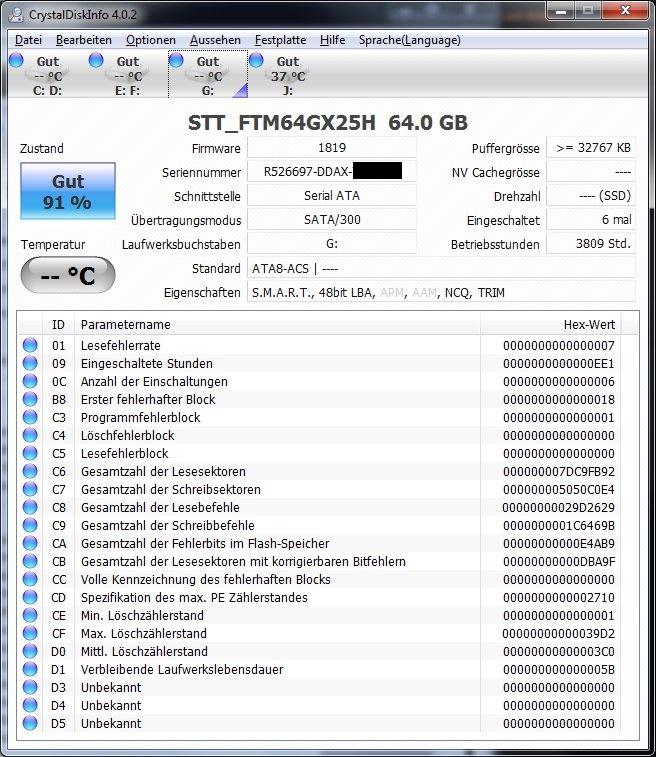This screenshot has height=757, width=656.
Task: Click status icon for D5 Unbekannt row
Action: [30, 723]
